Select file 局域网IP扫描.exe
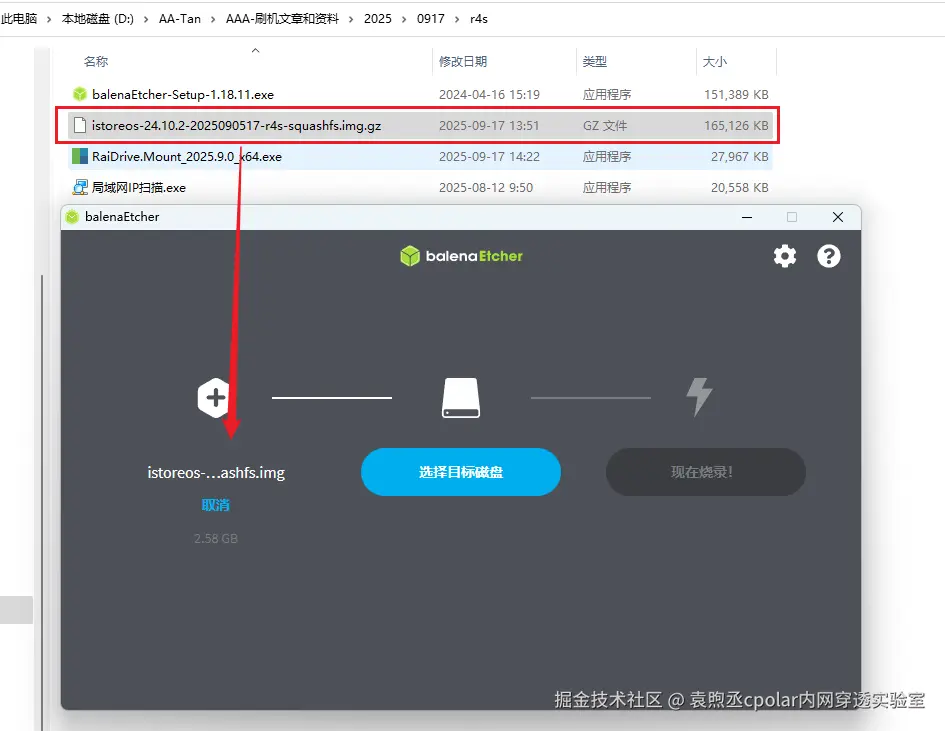The image size is (945, 731). pos(139,187)
